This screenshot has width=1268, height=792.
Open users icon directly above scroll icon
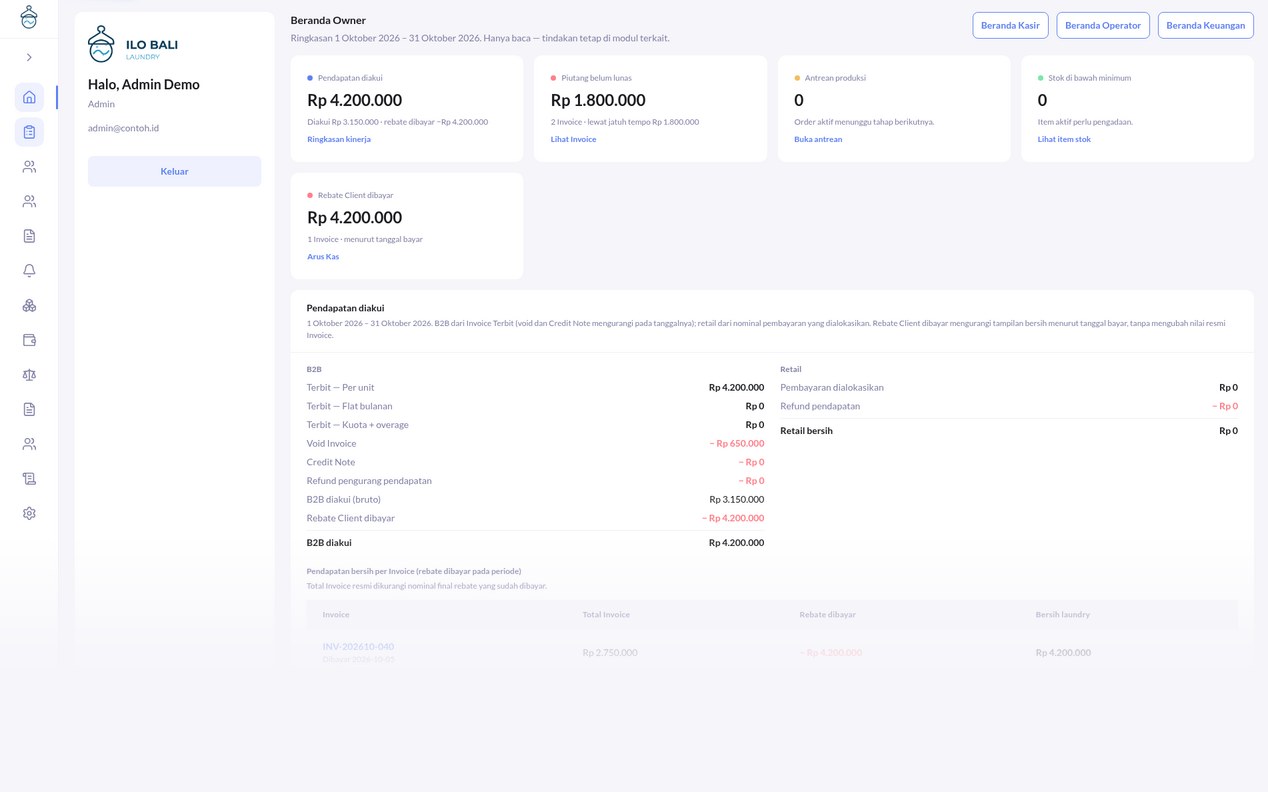click(29, 444)
